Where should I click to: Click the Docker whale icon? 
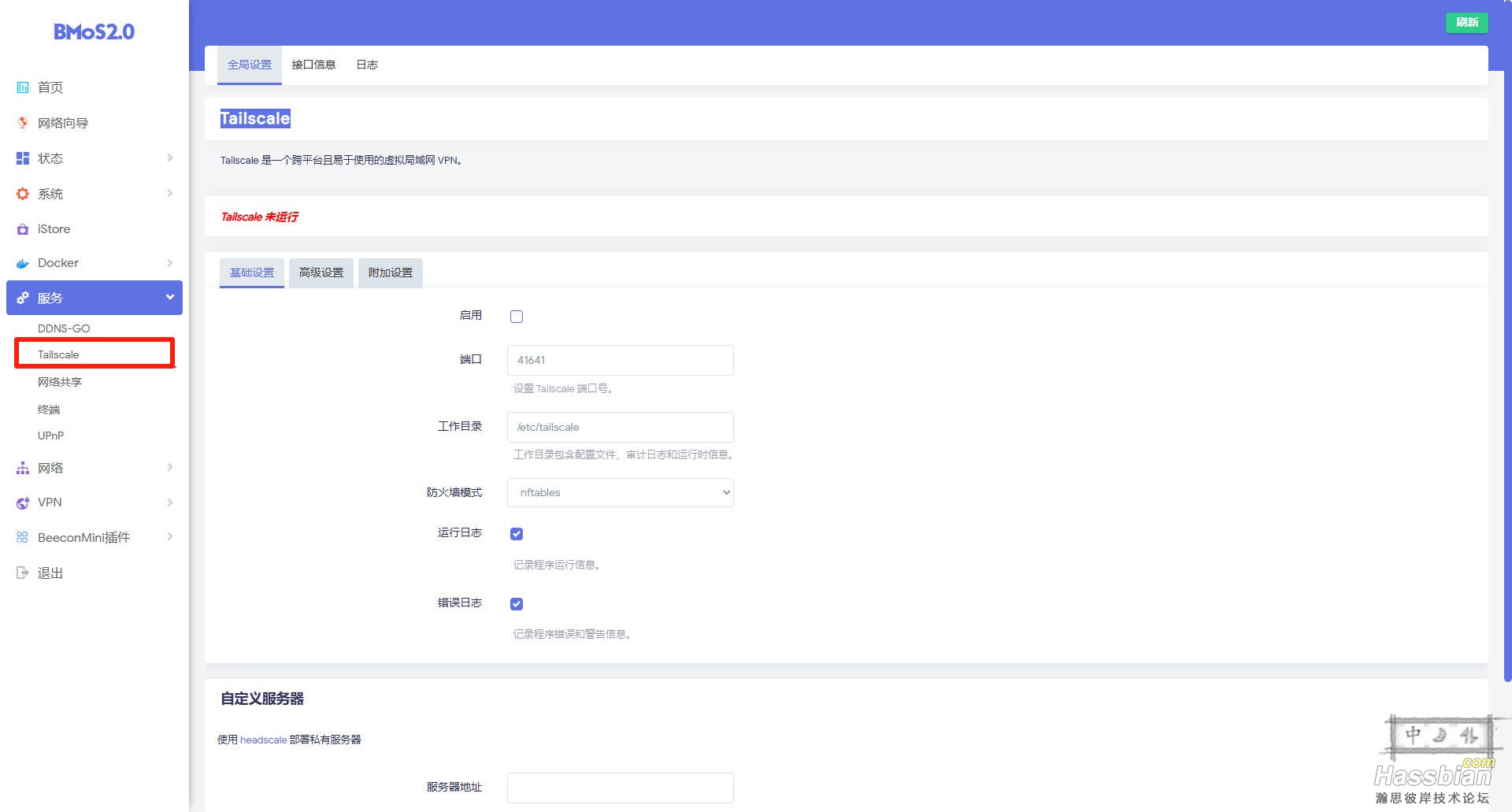pyautogui.click(x=23, y=263)
